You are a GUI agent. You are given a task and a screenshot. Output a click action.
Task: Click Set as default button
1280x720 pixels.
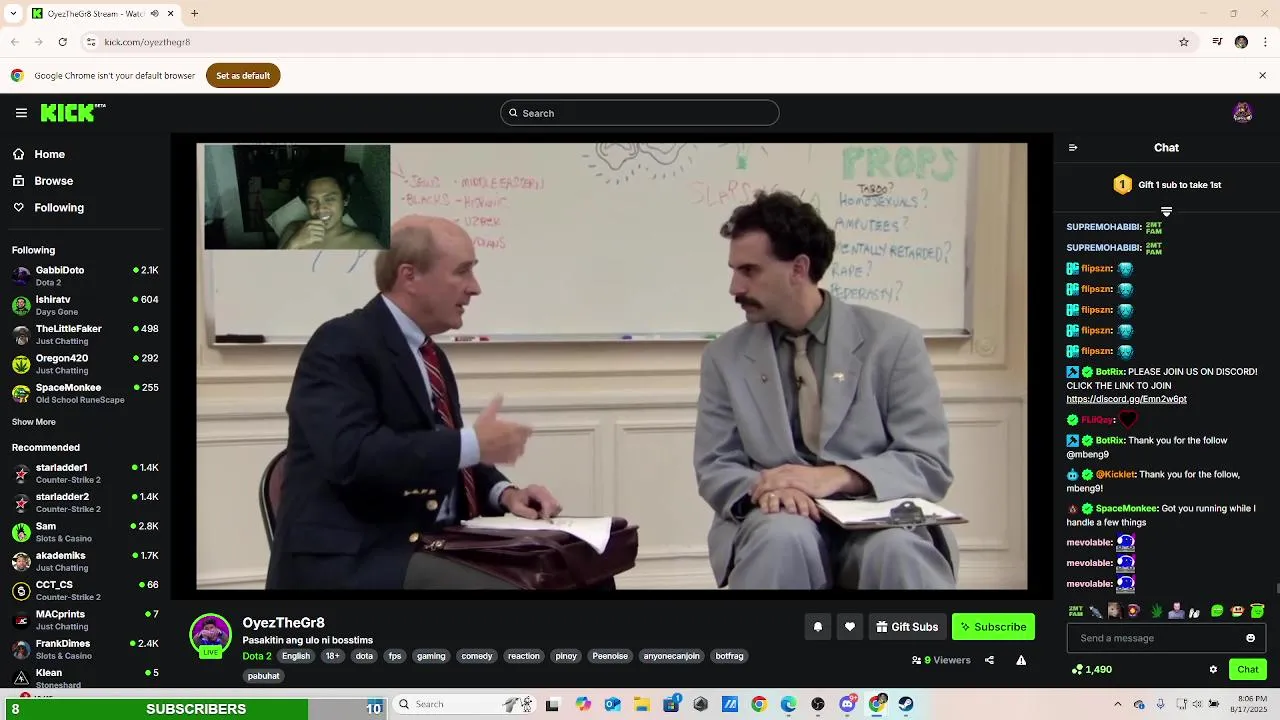tap(243, 76)
